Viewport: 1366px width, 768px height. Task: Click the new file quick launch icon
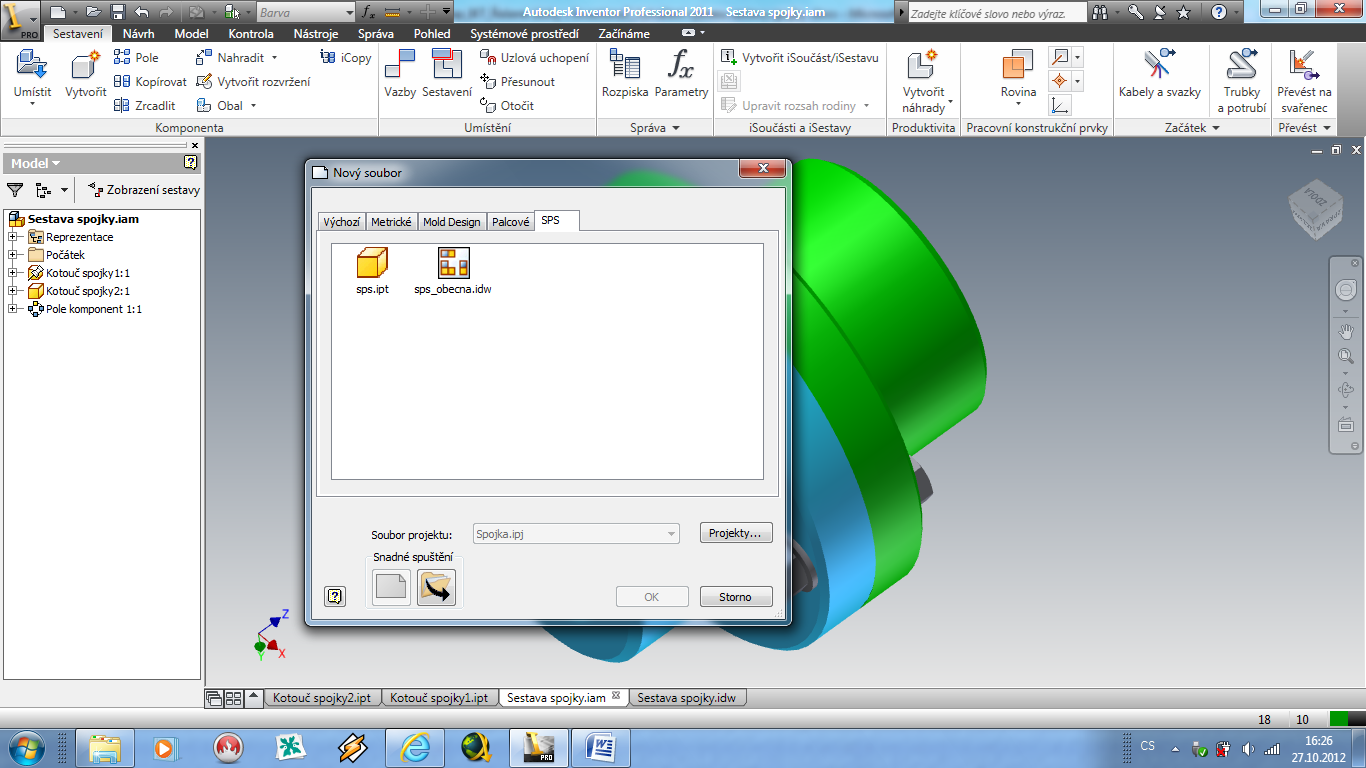[391, 587]
